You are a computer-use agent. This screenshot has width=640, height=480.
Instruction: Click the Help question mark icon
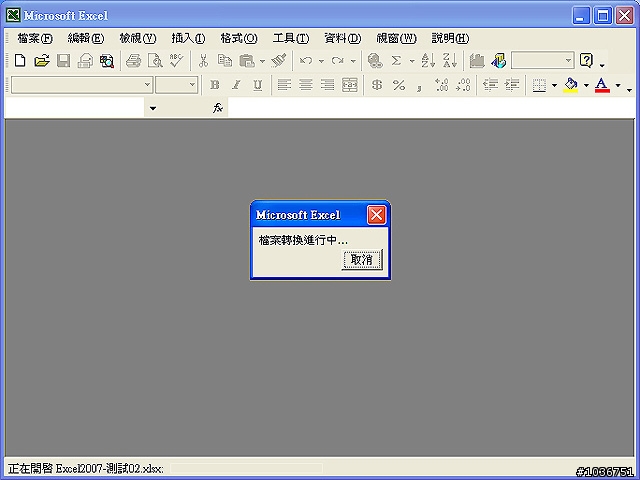tap(587, 60)
